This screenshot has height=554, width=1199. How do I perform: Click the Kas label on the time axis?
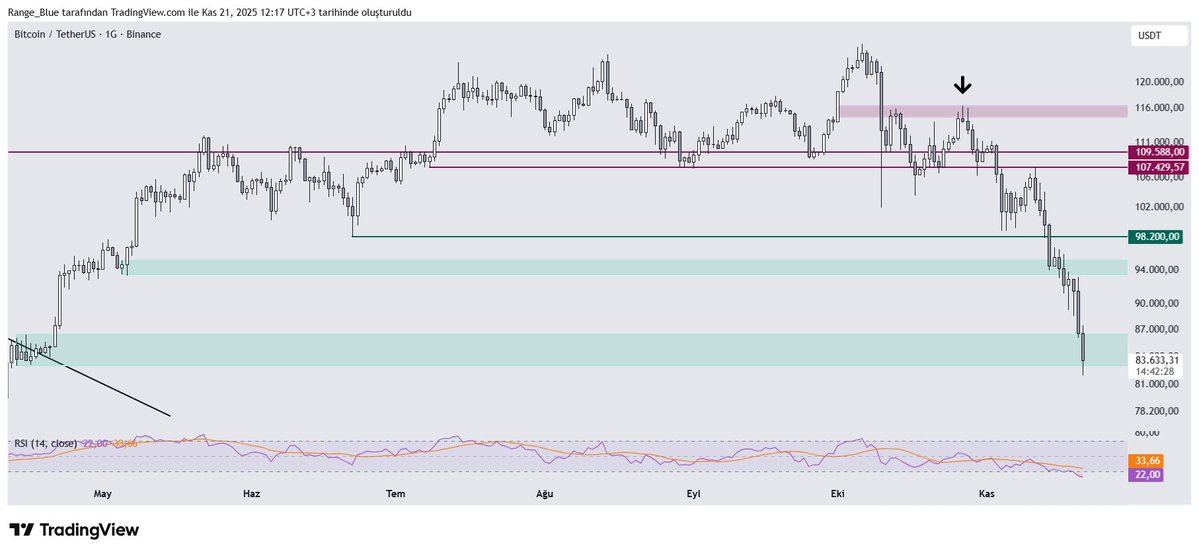(x=986, y=494)
